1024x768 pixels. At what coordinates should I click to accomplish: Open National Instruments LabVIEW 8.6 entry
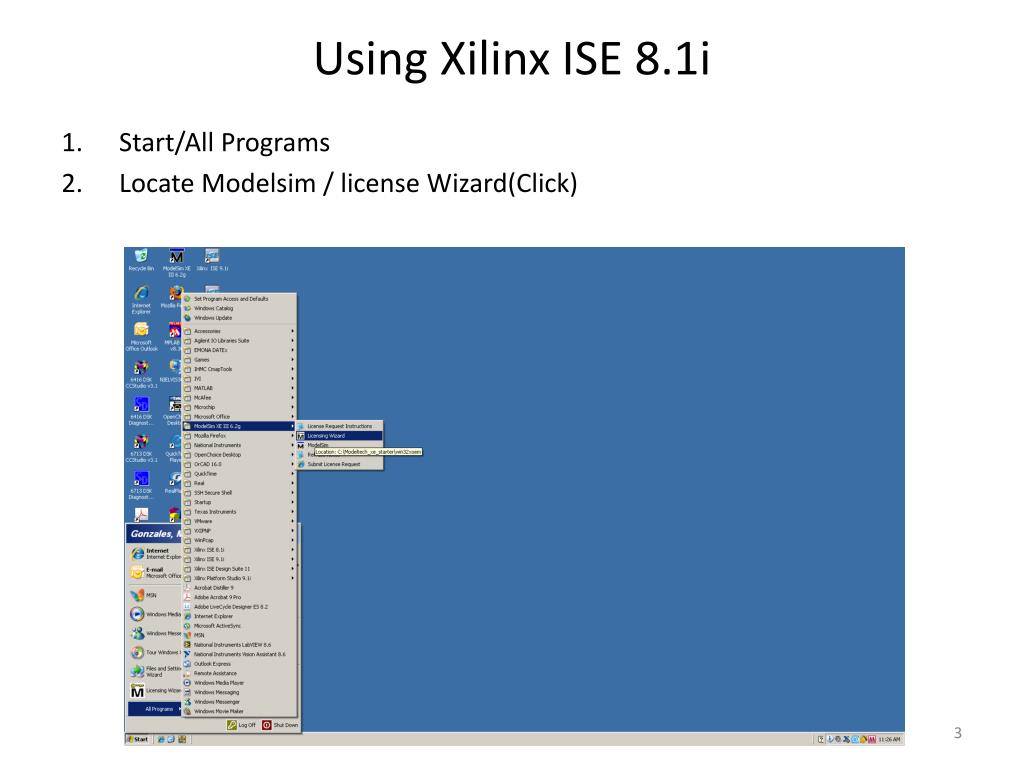tap(240, 645)
